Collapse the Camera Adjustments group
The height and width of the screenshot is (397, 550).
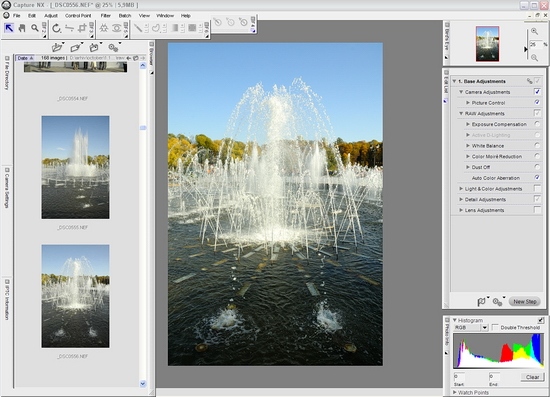point(461,92)
